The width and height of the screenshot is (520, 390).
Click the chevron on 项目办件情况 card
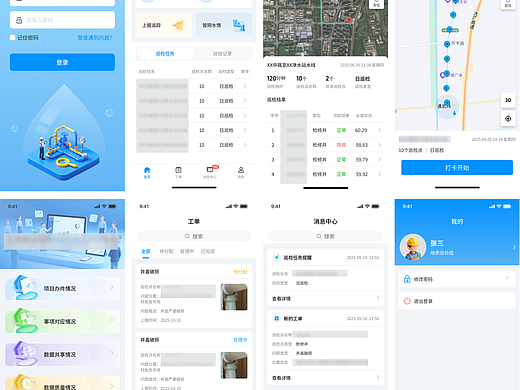pyautogui.click(x=112, y=287)
